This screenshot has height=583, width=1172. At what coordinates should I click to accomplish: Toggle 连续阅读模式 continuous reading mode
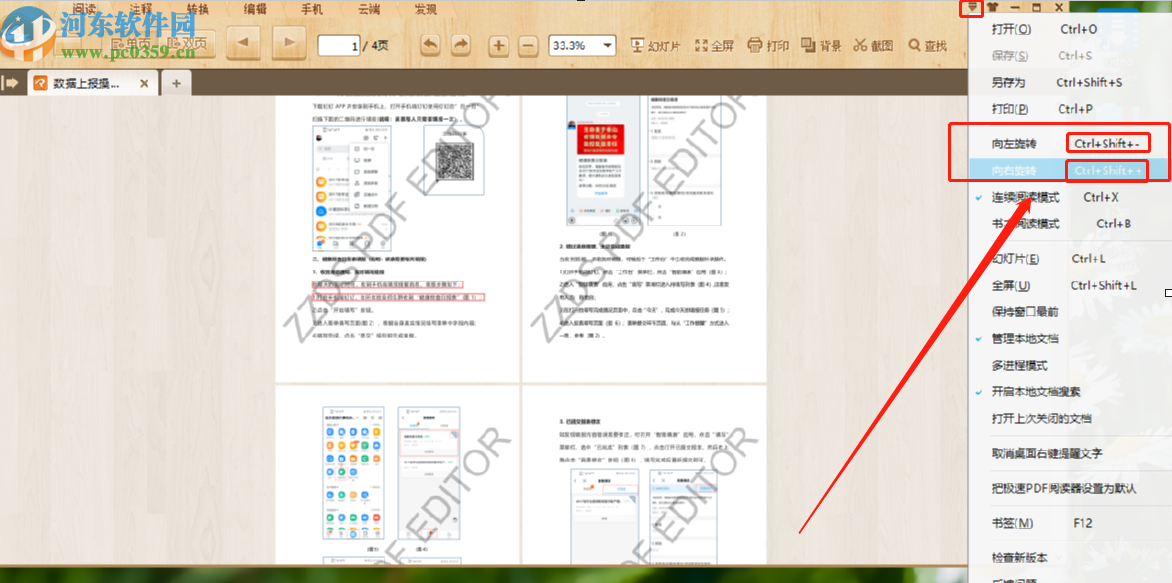click(x=1025, y=198)
